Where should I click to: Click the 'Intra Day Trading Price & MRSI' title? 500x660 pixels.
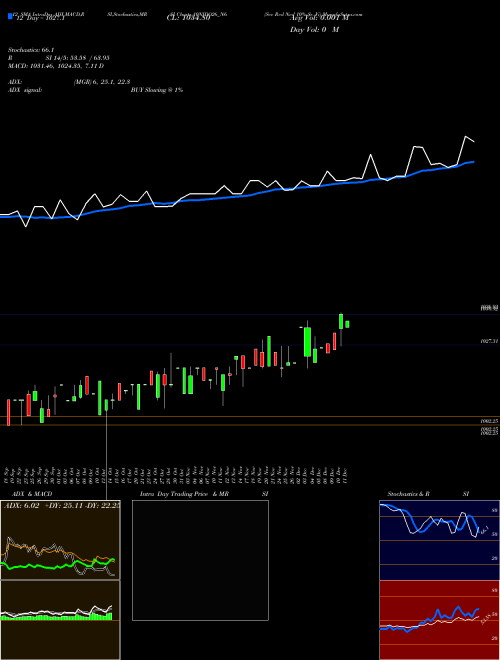(x=204, y=494)
